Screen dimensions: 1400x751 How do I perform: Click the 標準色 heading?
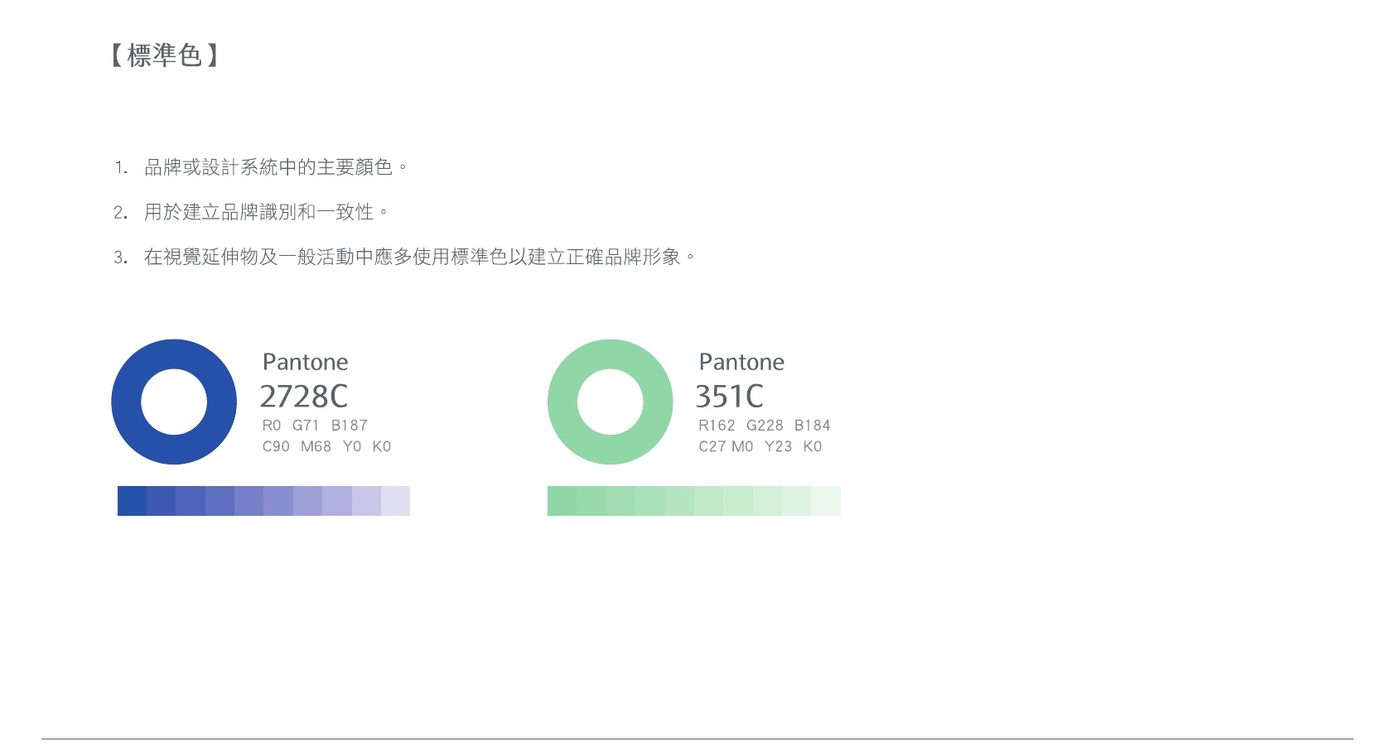click(165, 55)
